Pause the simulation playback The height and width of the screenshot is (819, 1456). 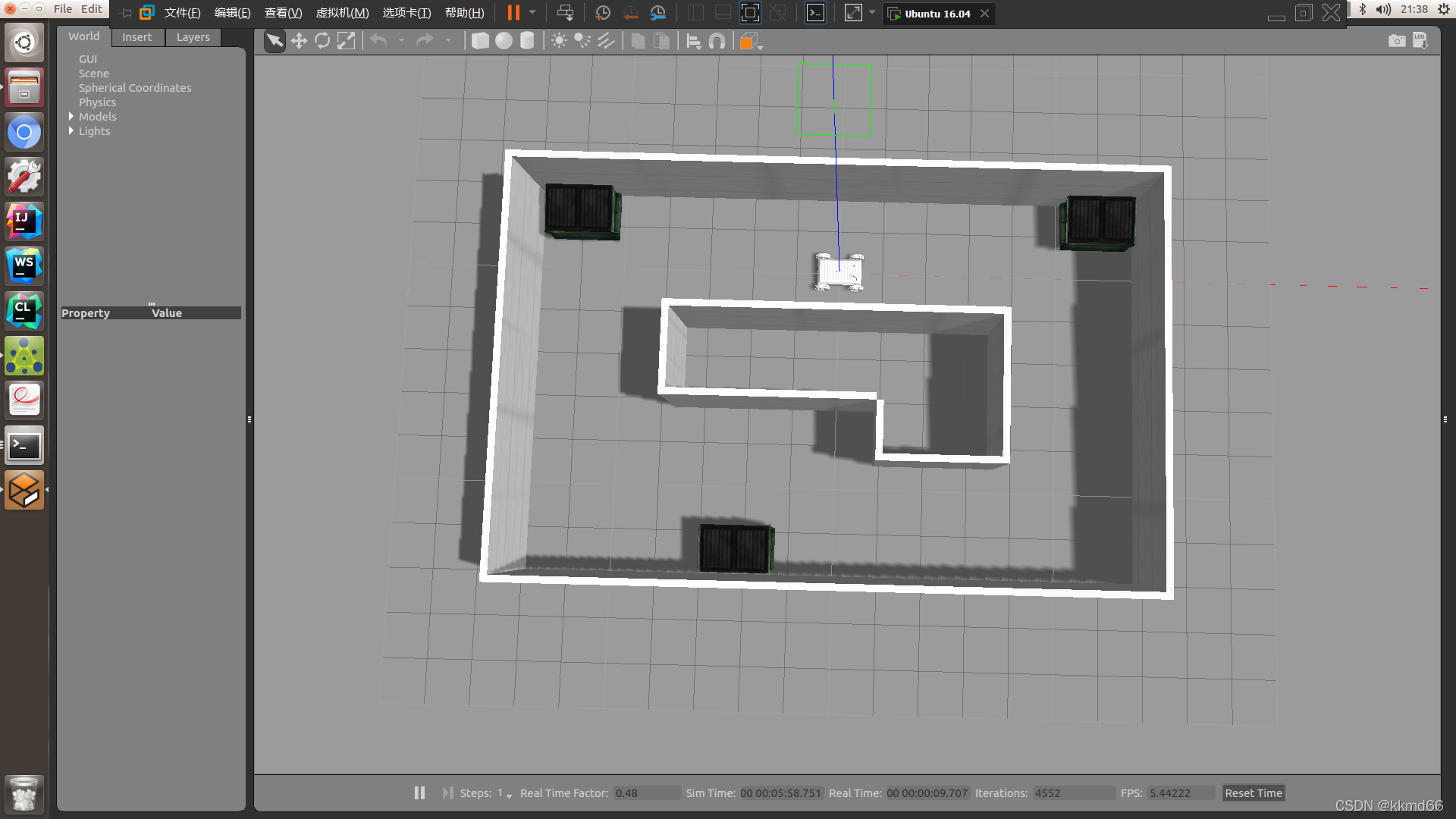pyautogui.click(x=419, y=792)
